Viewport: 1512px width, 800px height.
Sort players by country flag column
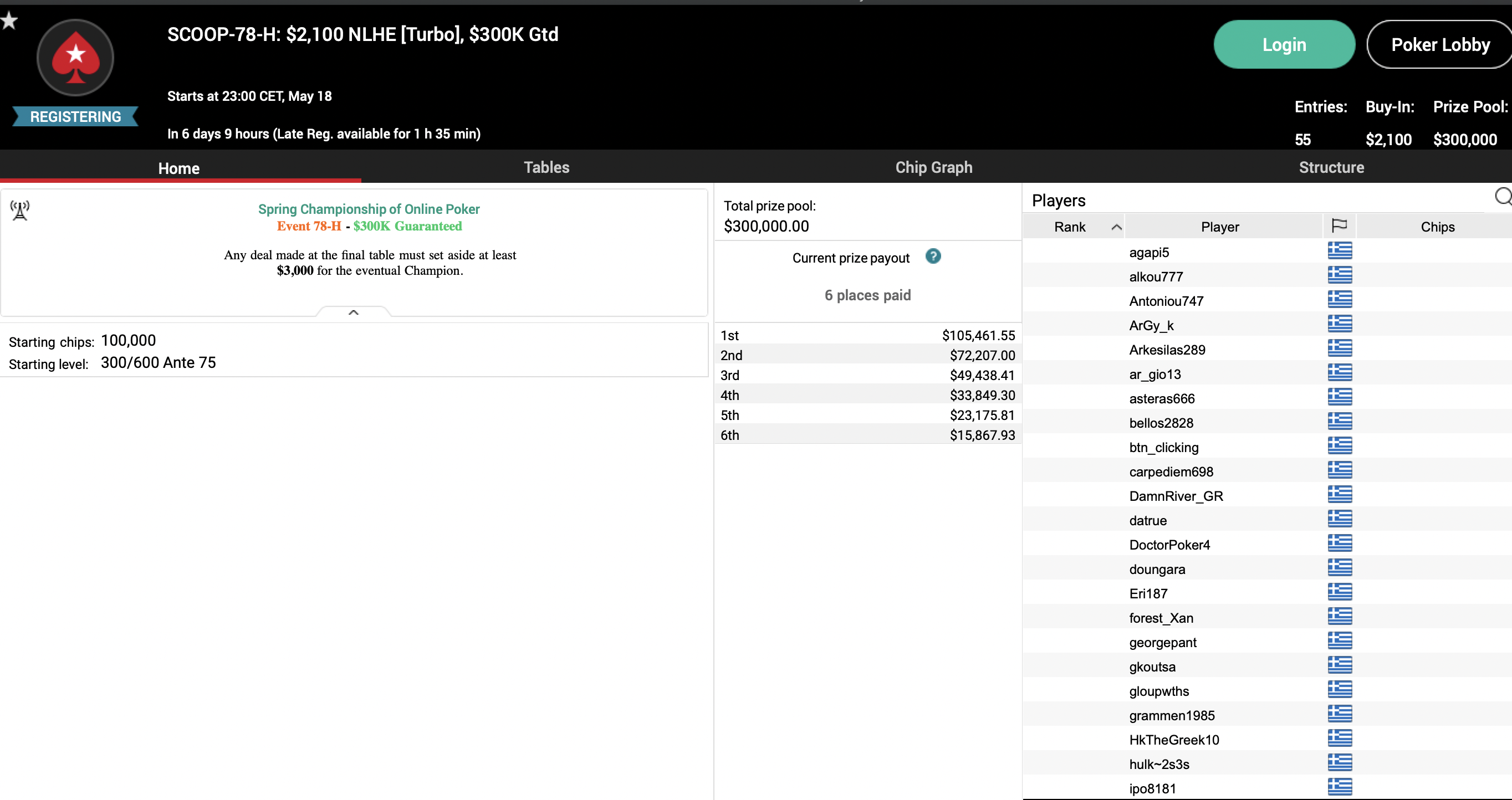1339,227
